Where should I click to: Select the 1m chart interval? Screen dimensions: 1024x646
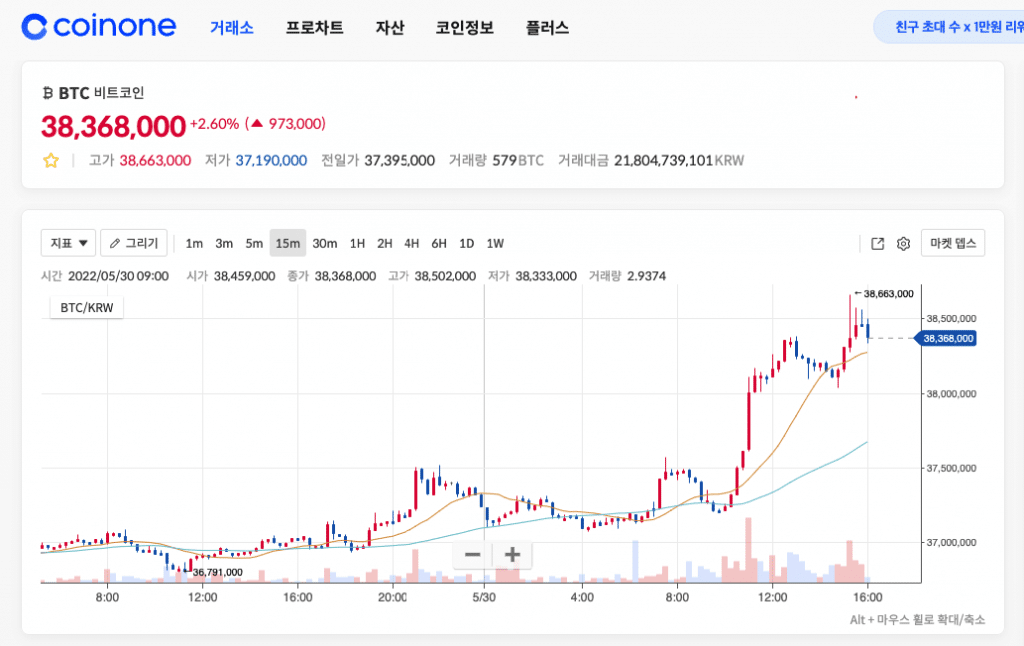click(194, 244)
